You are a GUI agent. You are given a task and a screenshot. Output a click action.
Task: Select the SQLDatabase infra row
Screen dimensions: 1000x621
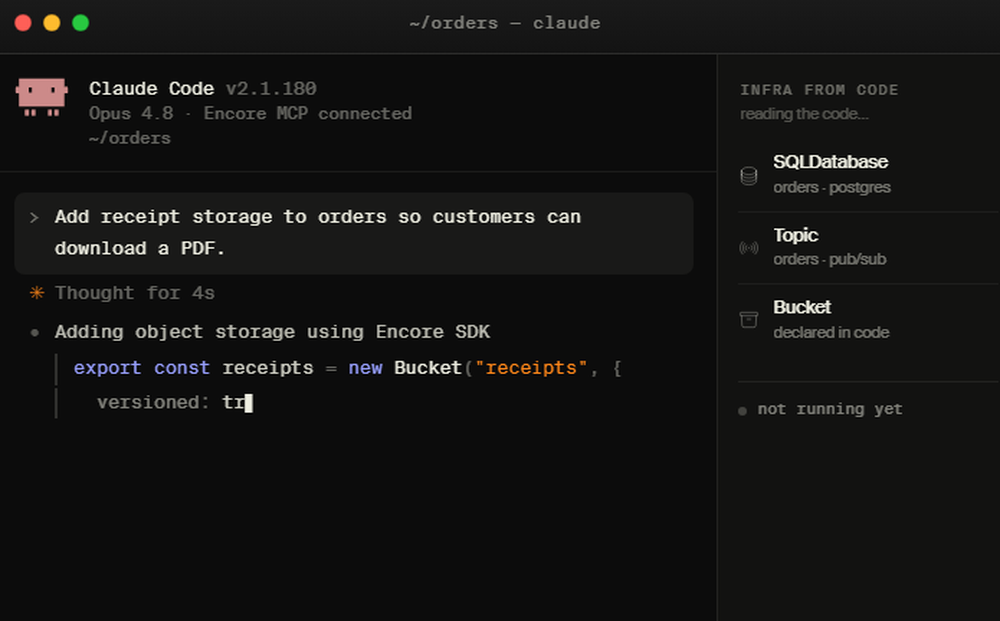(x=869, y=175)
